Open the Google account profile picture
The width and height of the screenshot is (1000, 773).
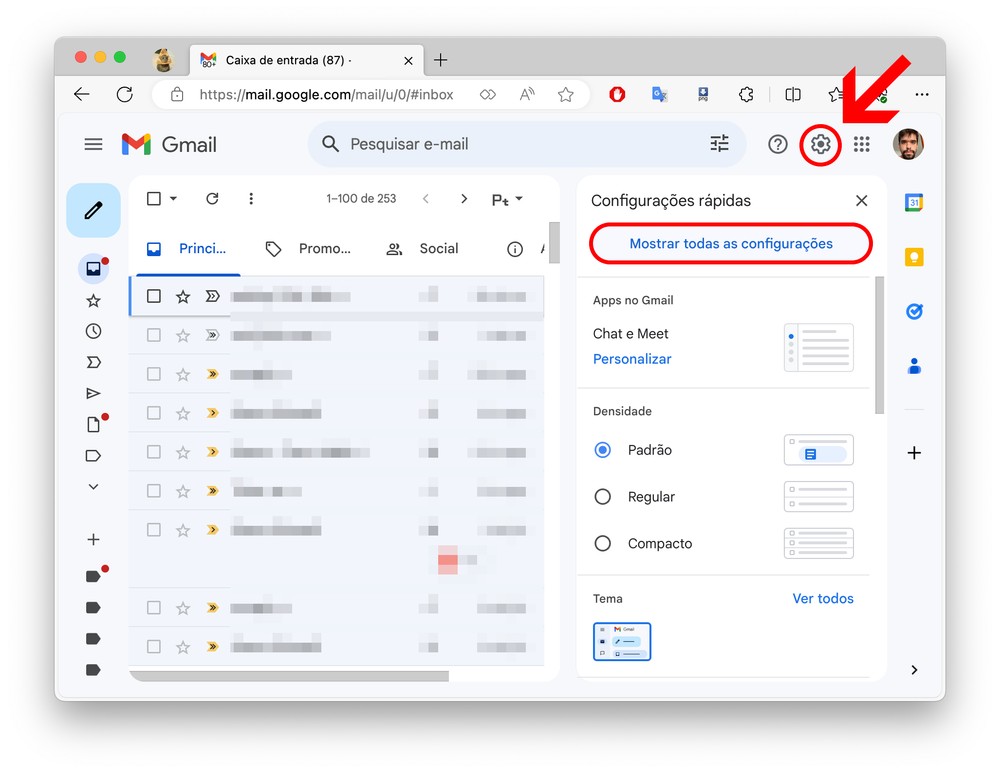pyautogui.click(x=908, y=144)
